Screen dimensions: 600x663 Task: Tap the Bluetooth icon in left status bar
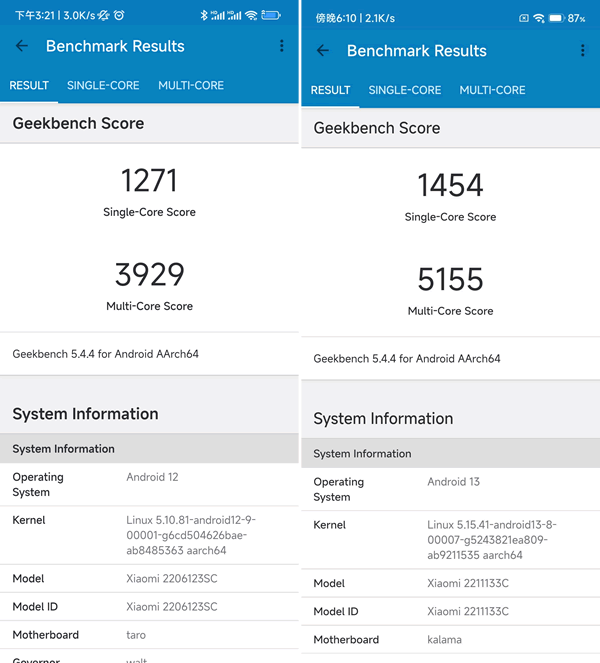[202, 15]
